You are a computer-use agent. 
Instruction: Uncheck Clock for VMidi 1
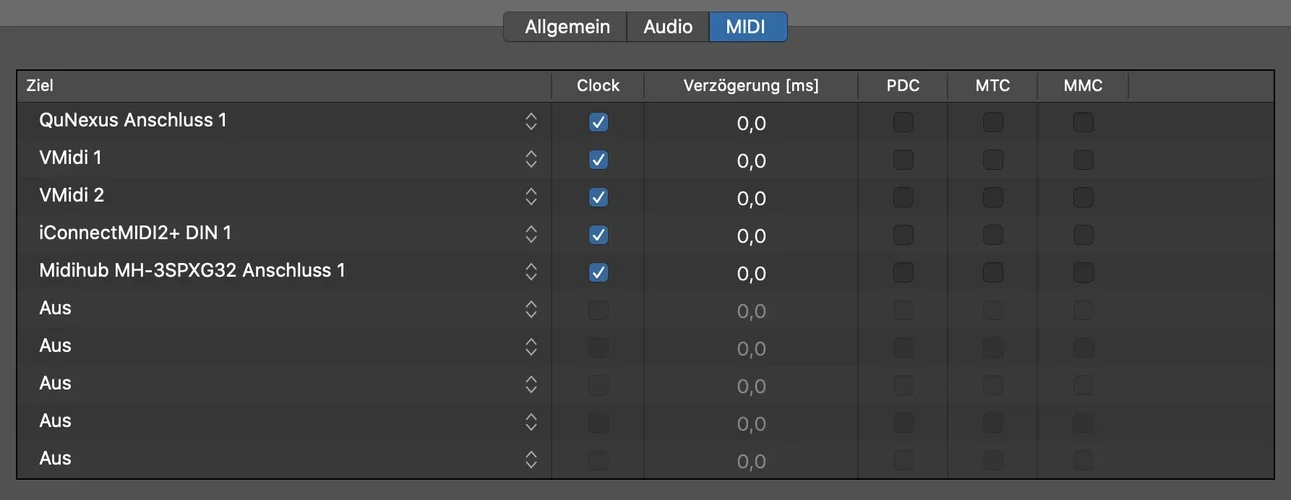598,160
